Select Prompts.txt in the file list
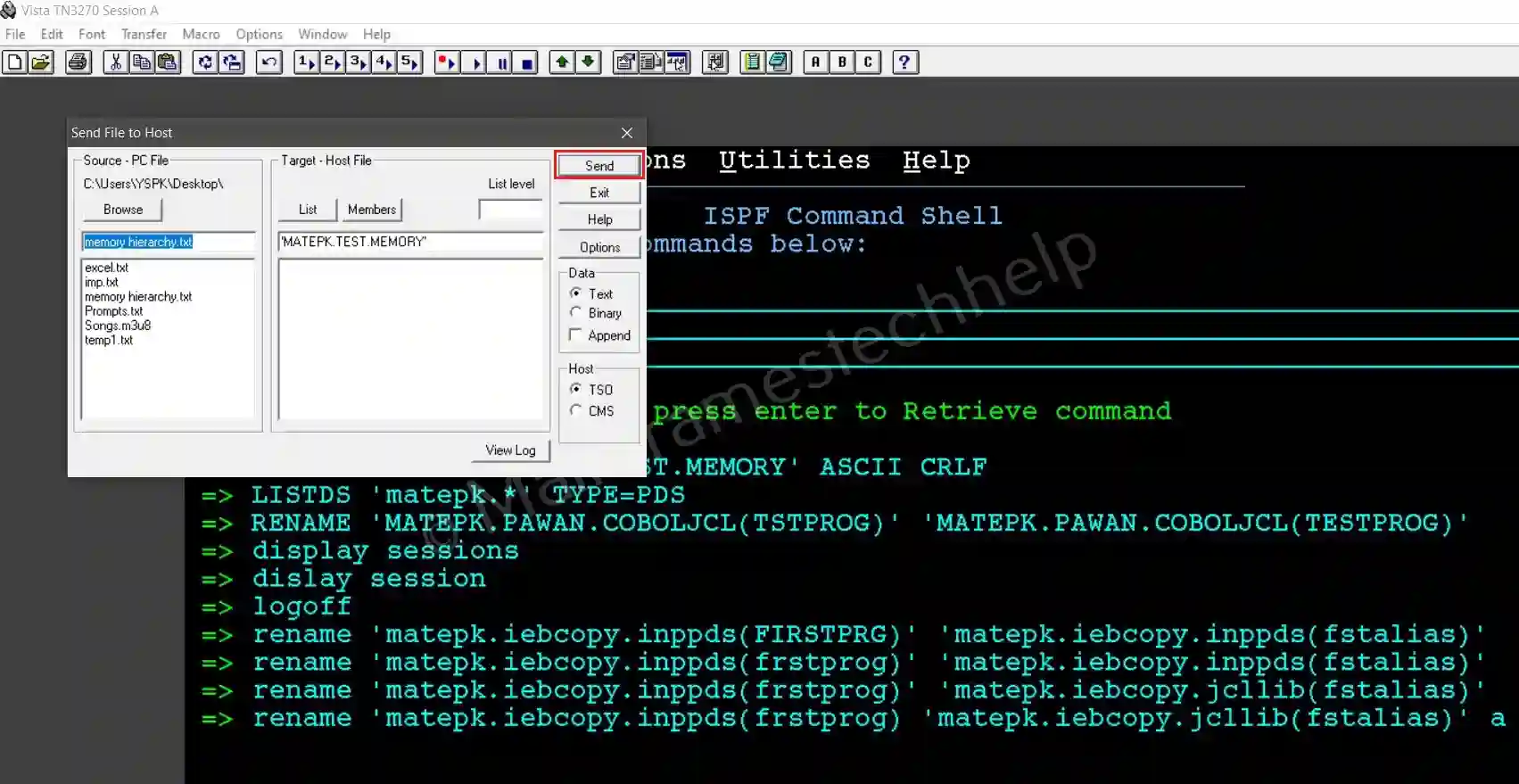 (x=113, y=311)
